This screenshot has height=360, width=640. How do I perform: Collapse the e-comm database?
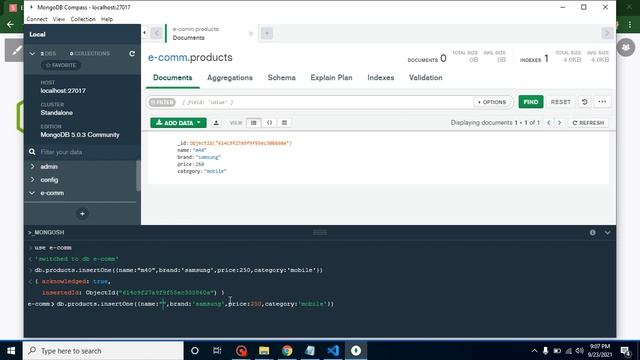pyautogui.click(x=32, y=193)
